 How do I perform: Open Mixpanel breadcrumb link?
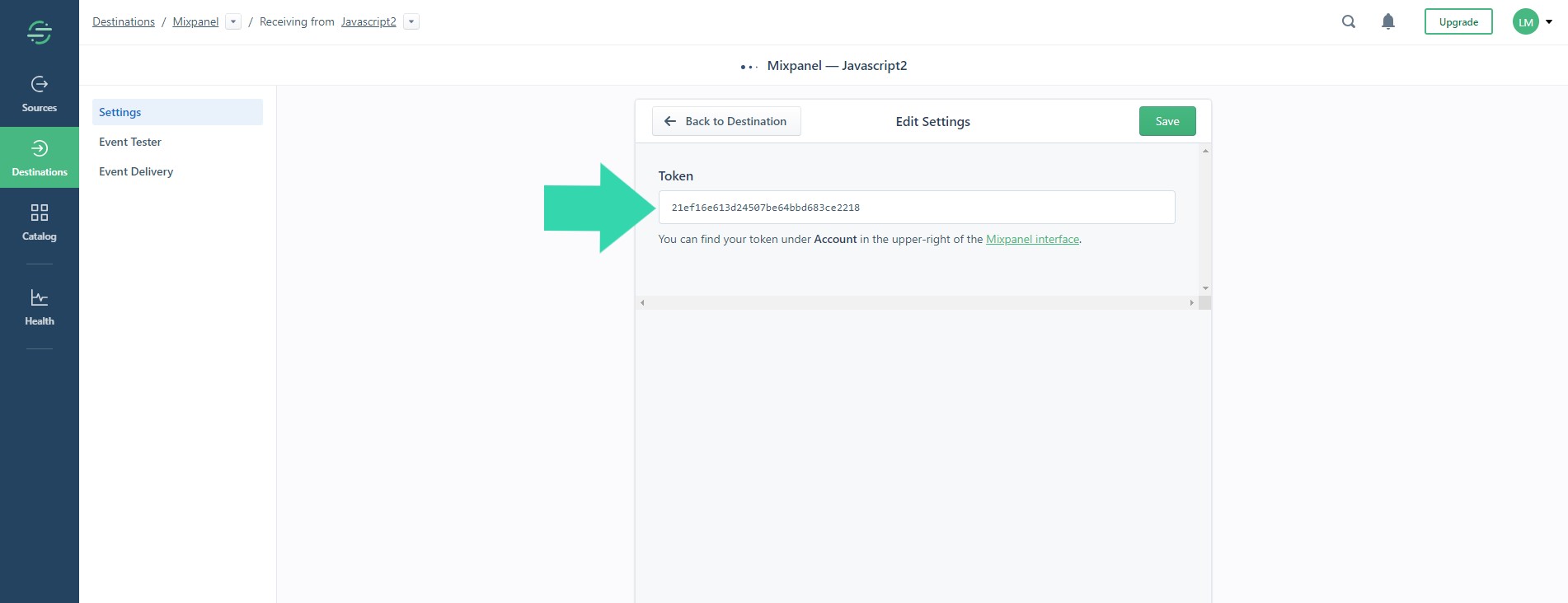click(x=195, y=21)
